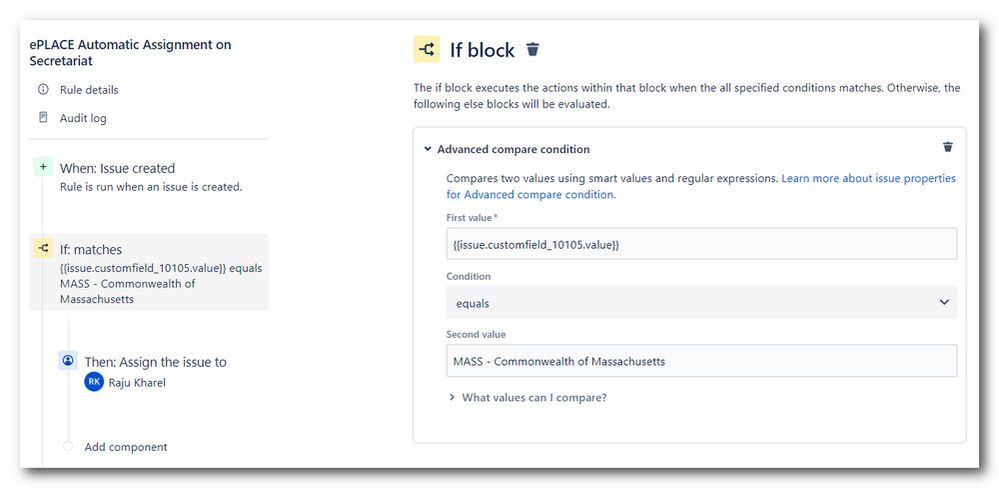The image size is (999, 488).
Task: Open the Condition equals dropdown
Action: click(x=701, y=303)
